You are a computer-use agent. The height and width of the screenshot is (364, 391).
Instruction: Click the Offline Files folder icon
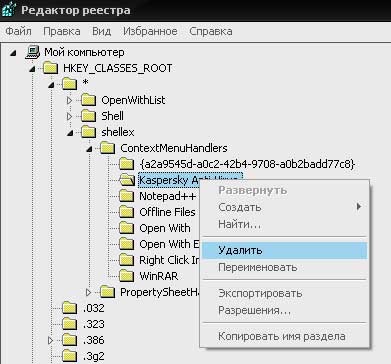(127, 212)
